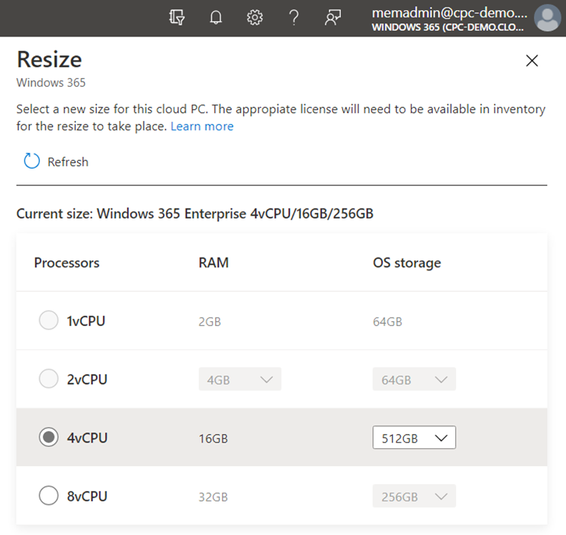Open the 256GB storage dropdown for 8vCPU
This screenshot has width=566, height=535.
pyautogui.click(x=414, y=496)
